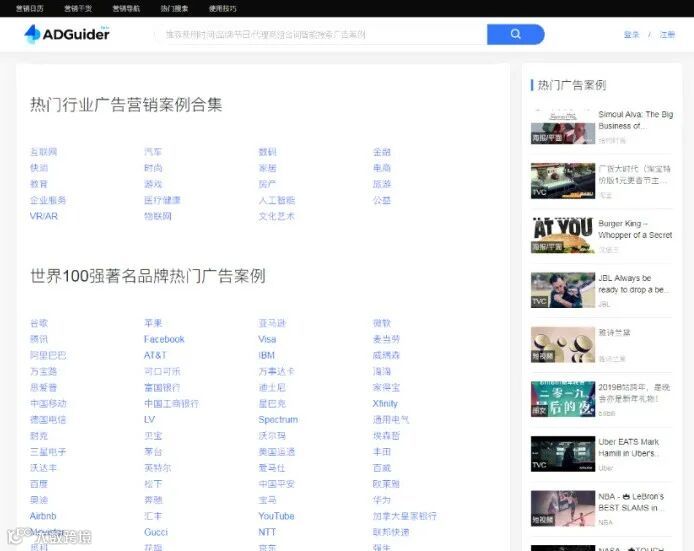This screenshot has width=694, height=551.
Task: Go to the 教育 industry cases
Action: tap(39, 184)
